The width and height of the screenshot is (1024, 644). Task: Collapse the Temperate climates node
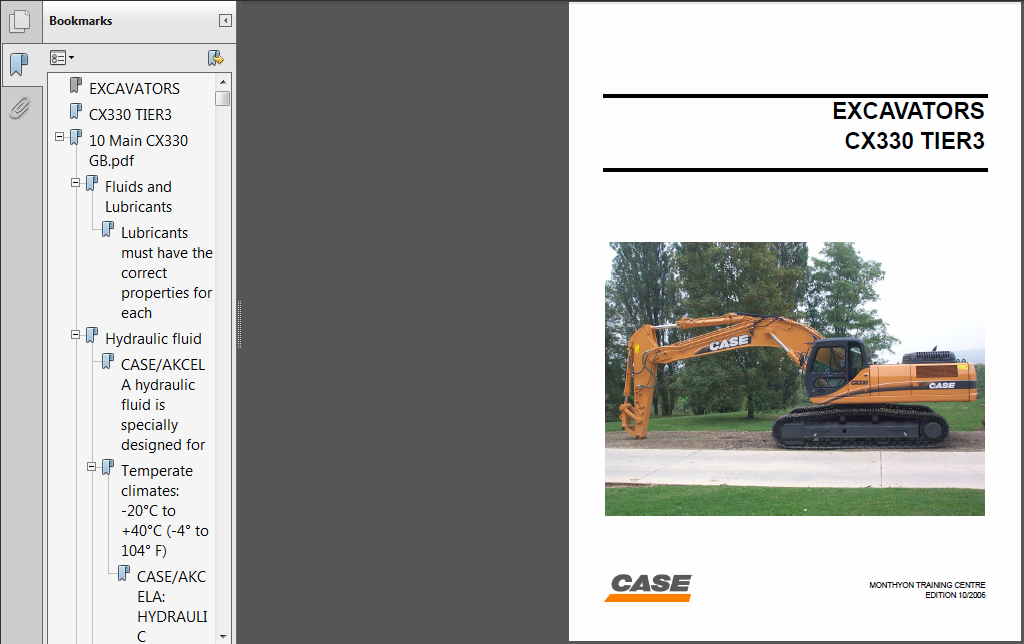pos(91,466)
